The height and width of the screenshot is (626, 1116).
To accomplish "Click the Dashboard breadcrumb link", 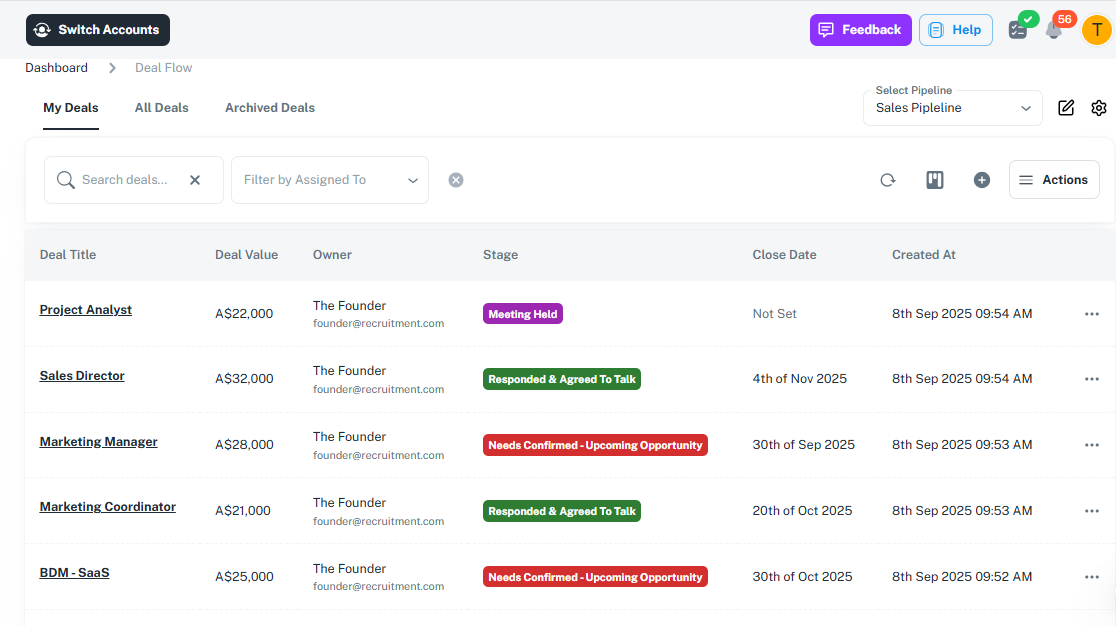I will 56,68.
